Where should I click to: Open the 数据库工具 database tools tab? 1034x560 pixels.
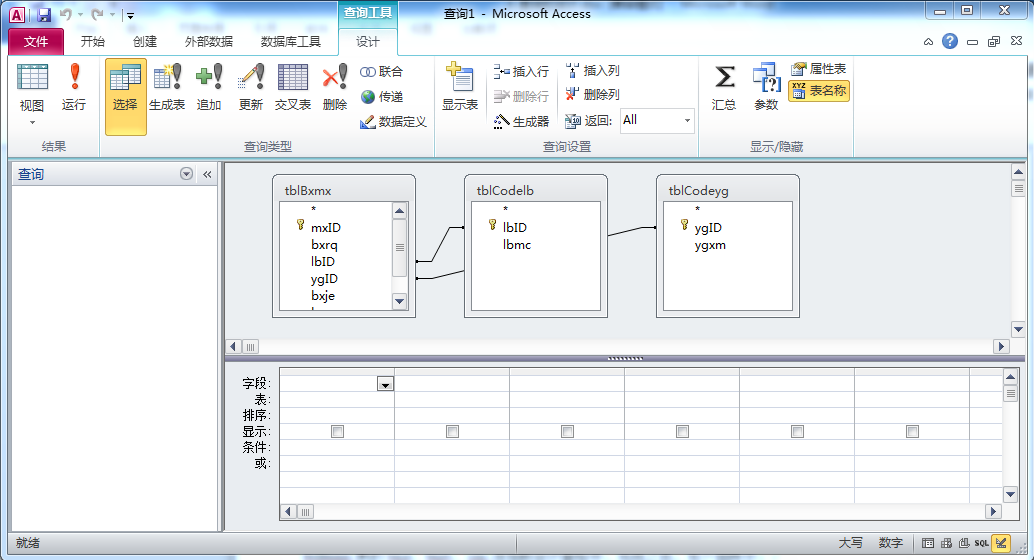point(291,42)
